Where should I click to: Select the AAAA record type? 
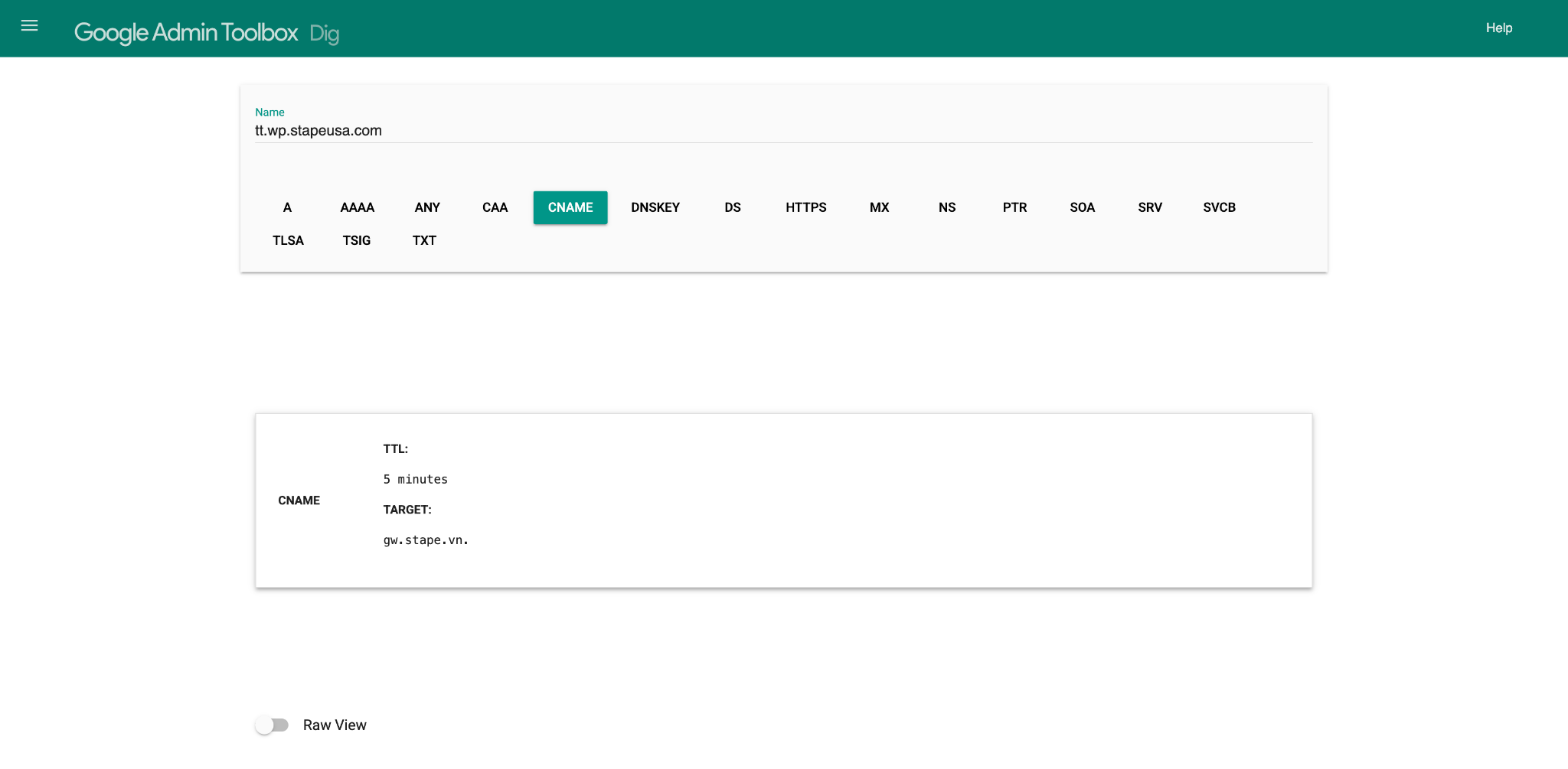357,208
